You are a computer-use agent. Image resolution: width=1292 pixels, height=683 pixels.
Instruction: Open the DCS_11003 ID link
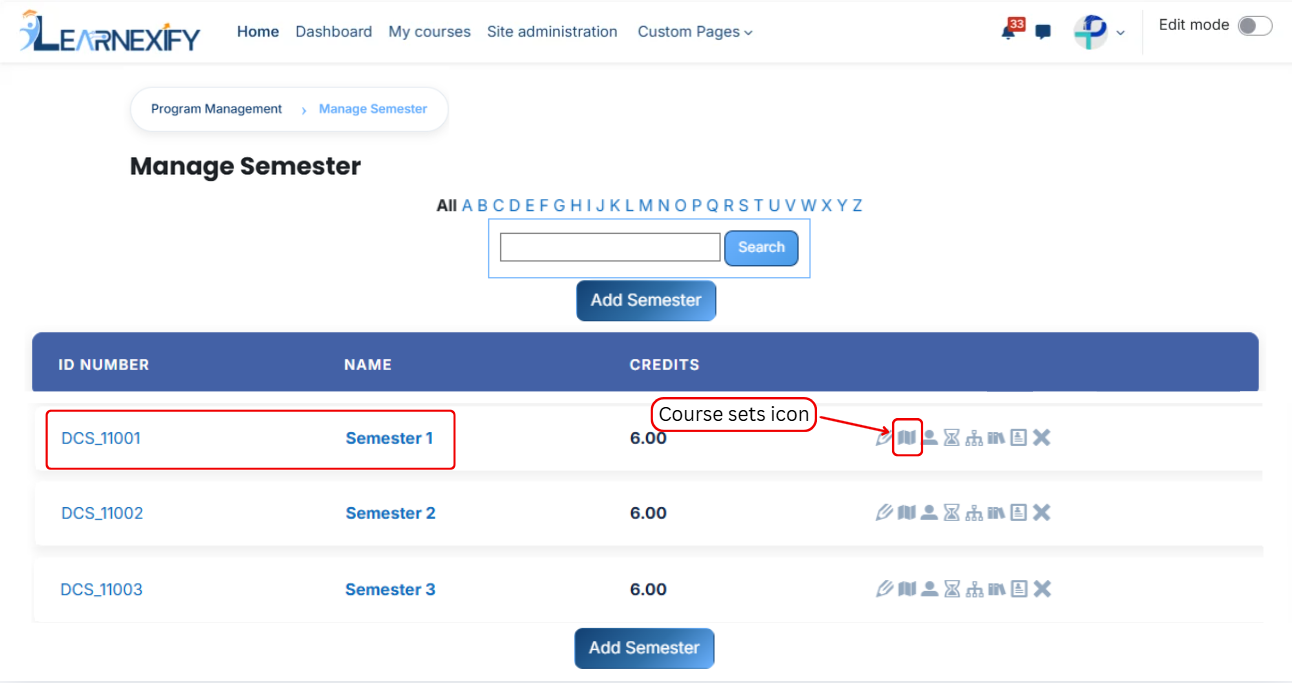click(102, 589)
